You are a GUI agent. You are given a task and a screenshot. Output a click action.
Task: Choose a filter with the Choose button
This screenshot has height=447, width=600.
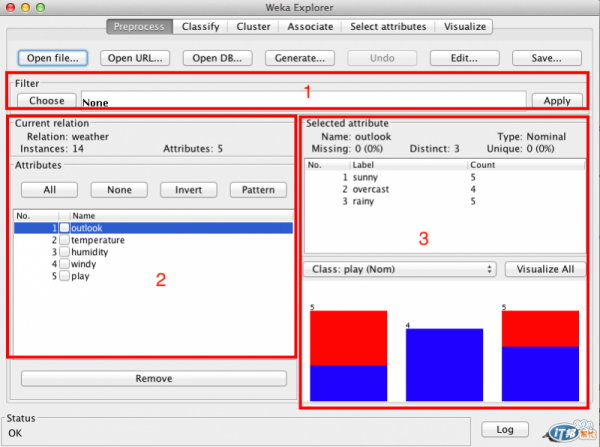47,101
